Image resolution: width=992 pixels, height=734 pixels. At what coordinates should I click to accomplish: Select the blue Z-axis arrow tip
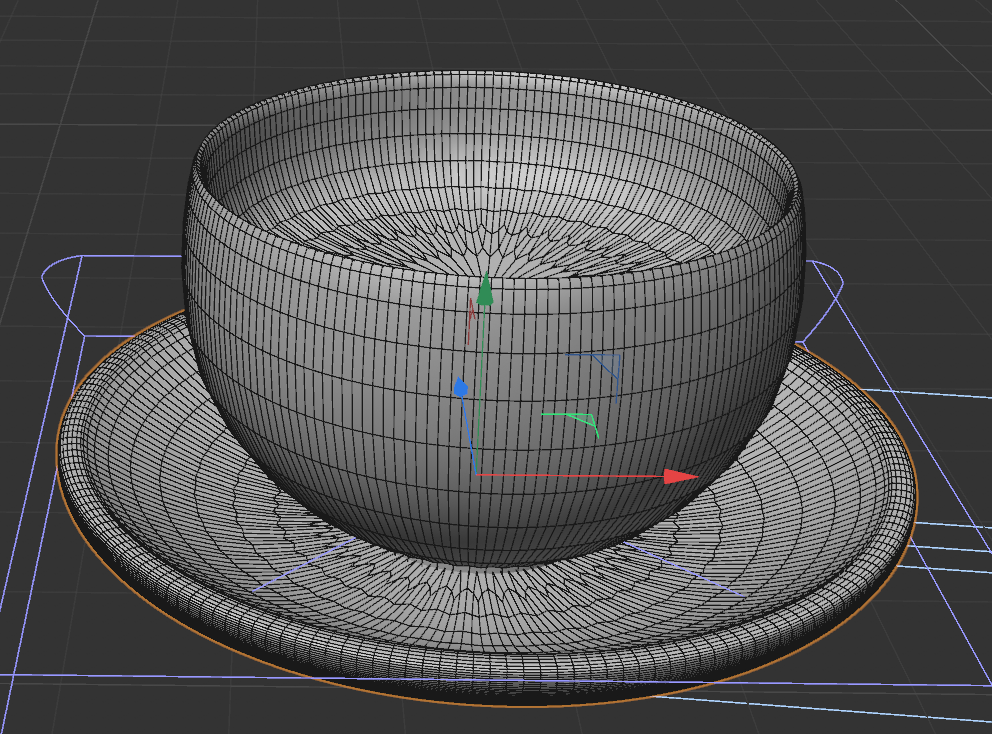pyautogui.click(x=461, y=388)
